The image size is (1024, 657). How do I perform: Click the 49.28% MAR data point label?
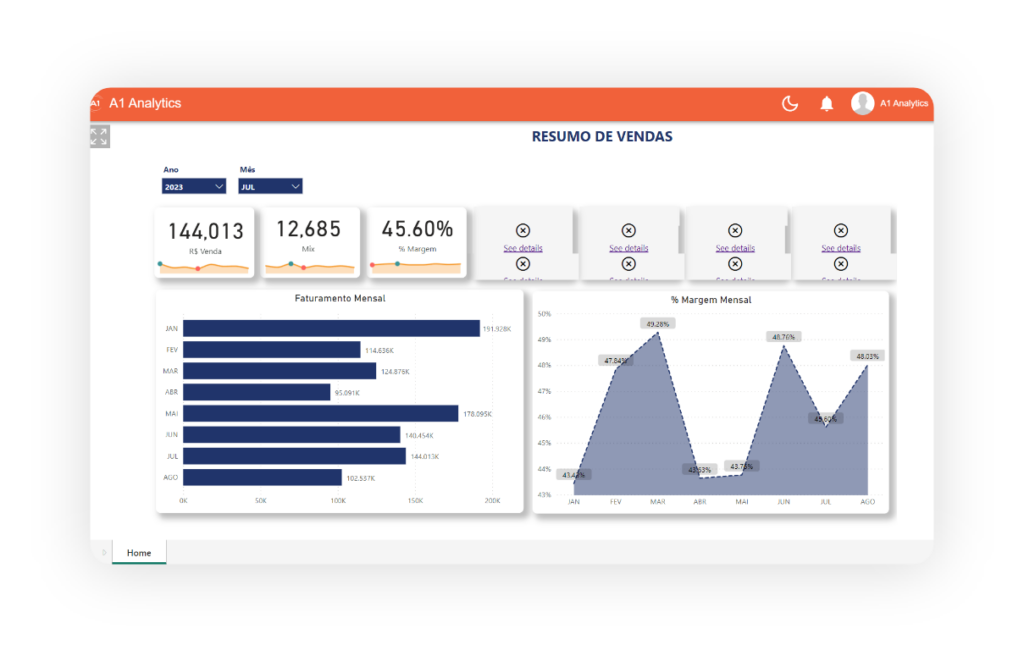[657, 324]
